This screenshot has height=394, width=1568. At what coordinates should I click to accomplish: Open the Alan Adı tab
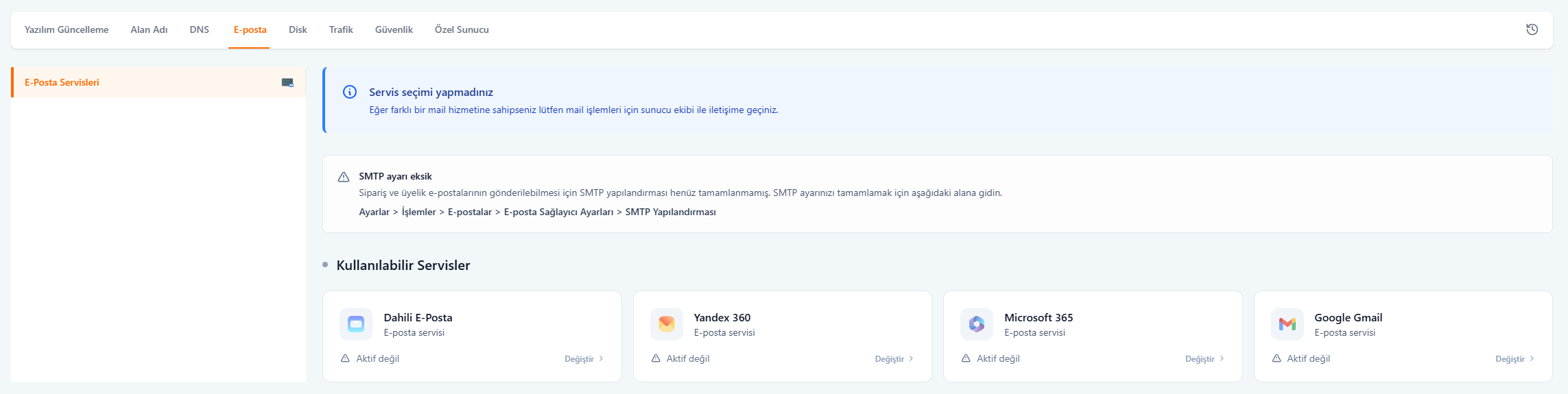[x=149, y=29]
